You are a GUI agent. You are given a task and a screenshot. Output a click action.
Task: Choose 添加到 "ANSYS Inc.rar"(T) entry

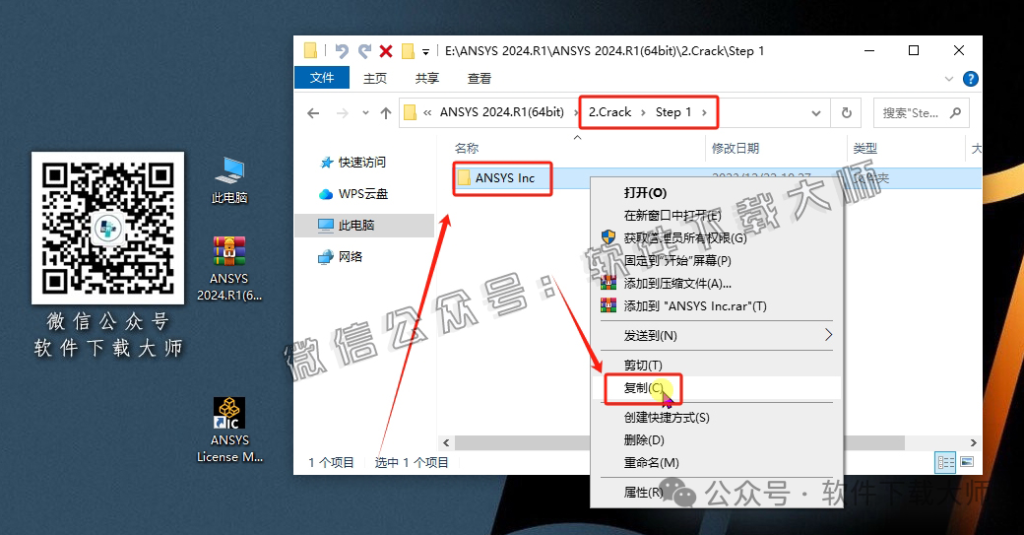[x=716, y=306]
